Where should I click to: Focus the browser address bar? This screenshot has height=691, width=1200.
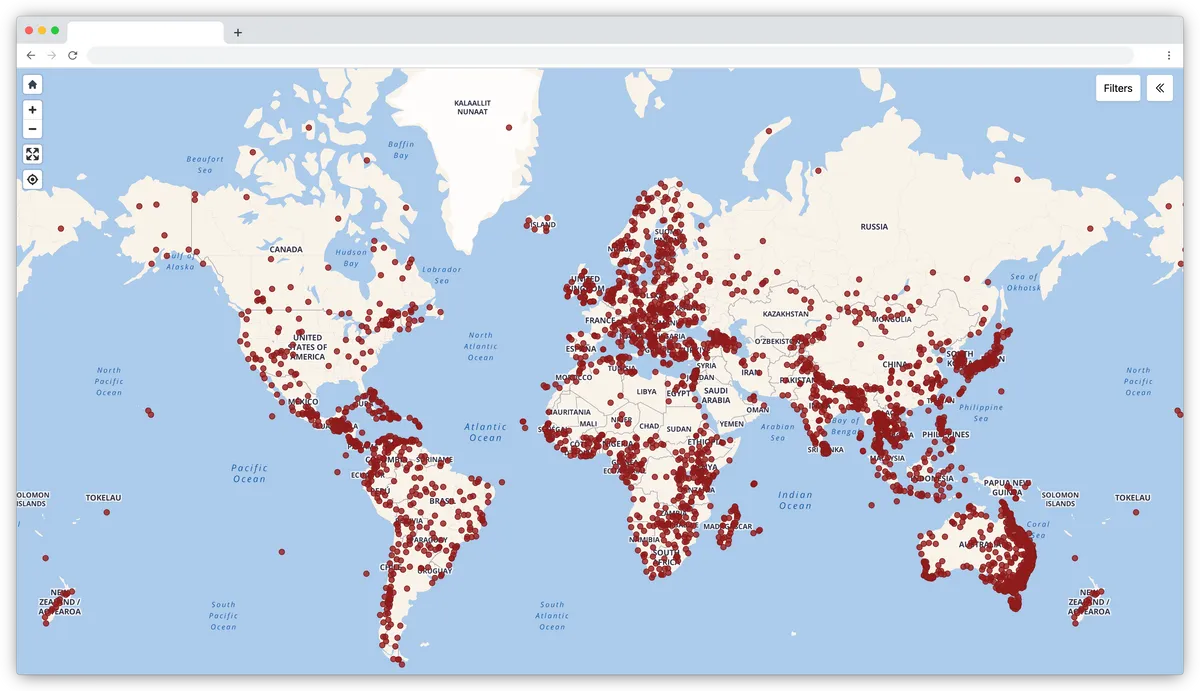tap(610, 55)
